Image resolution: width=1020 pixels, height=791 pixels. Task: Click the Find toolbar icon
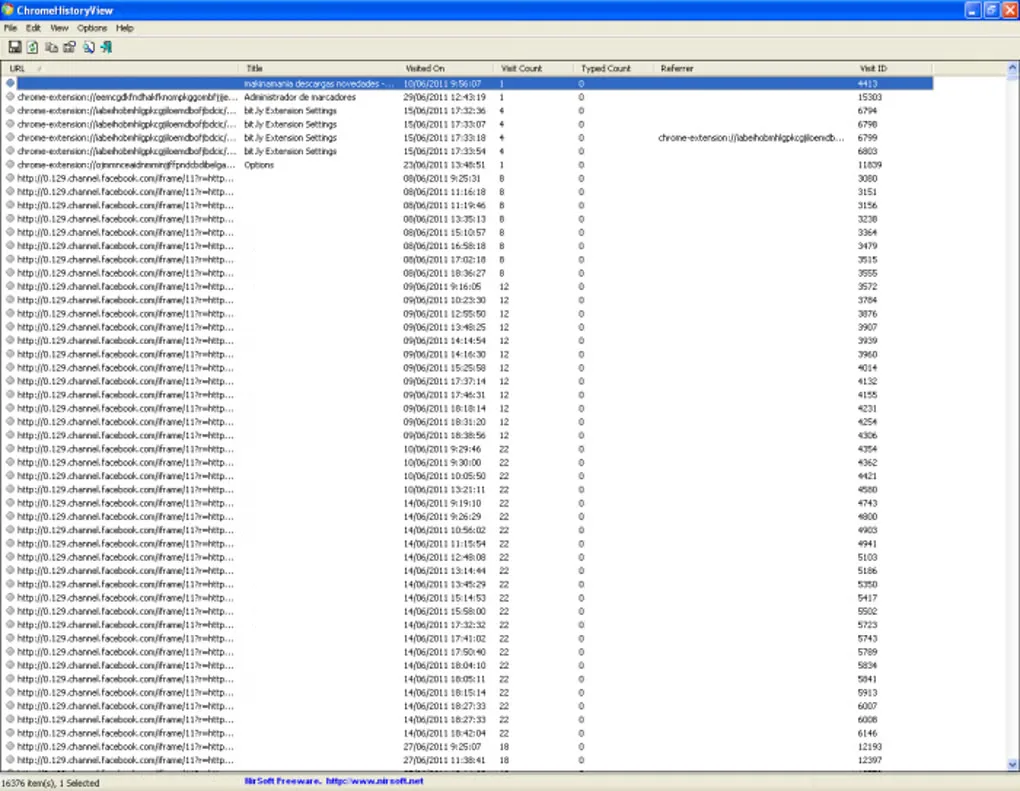88,47
